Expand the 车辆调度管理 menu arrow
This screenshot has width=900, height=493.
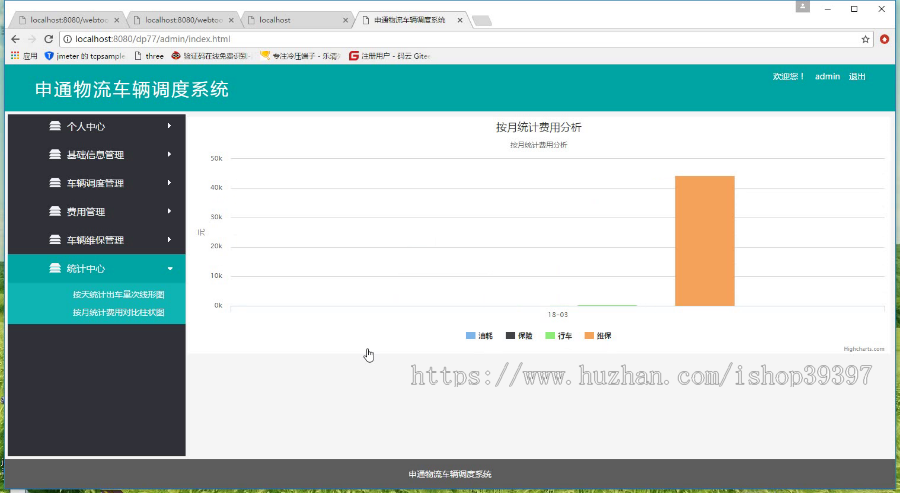coord(169,183)
